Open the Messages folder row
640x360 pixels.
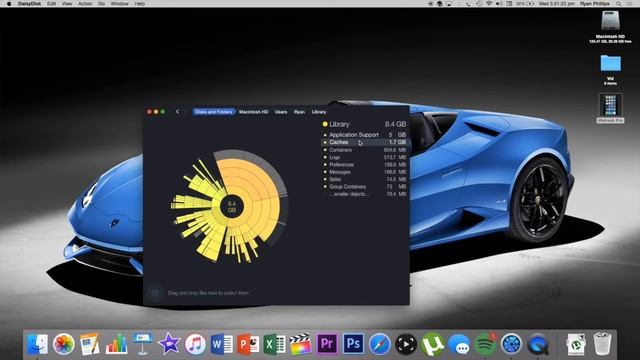[364, 172]
